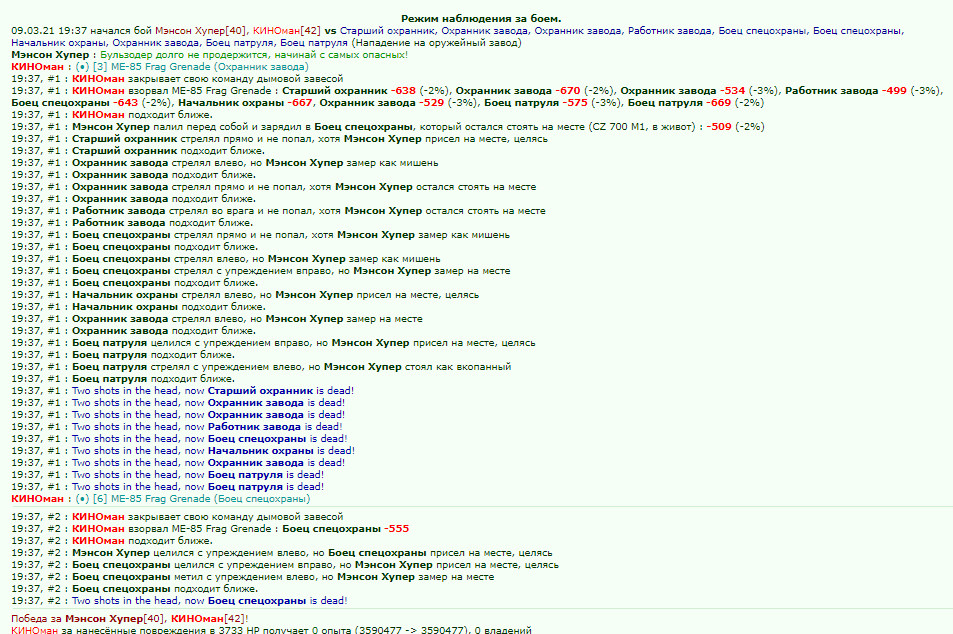
Task: Click line Старший охранник подходит ближе
Action: (138, 151)
